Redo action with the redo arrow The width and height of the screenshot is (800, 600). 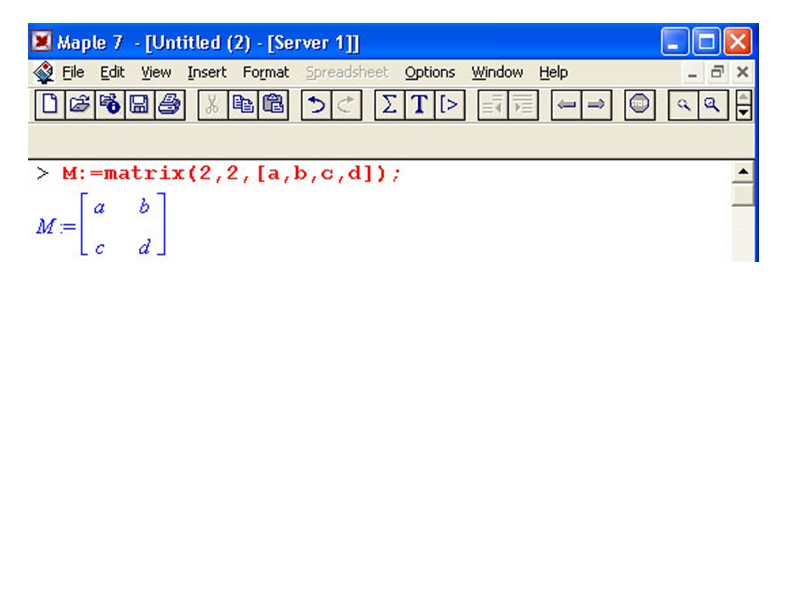click(346, 105)
